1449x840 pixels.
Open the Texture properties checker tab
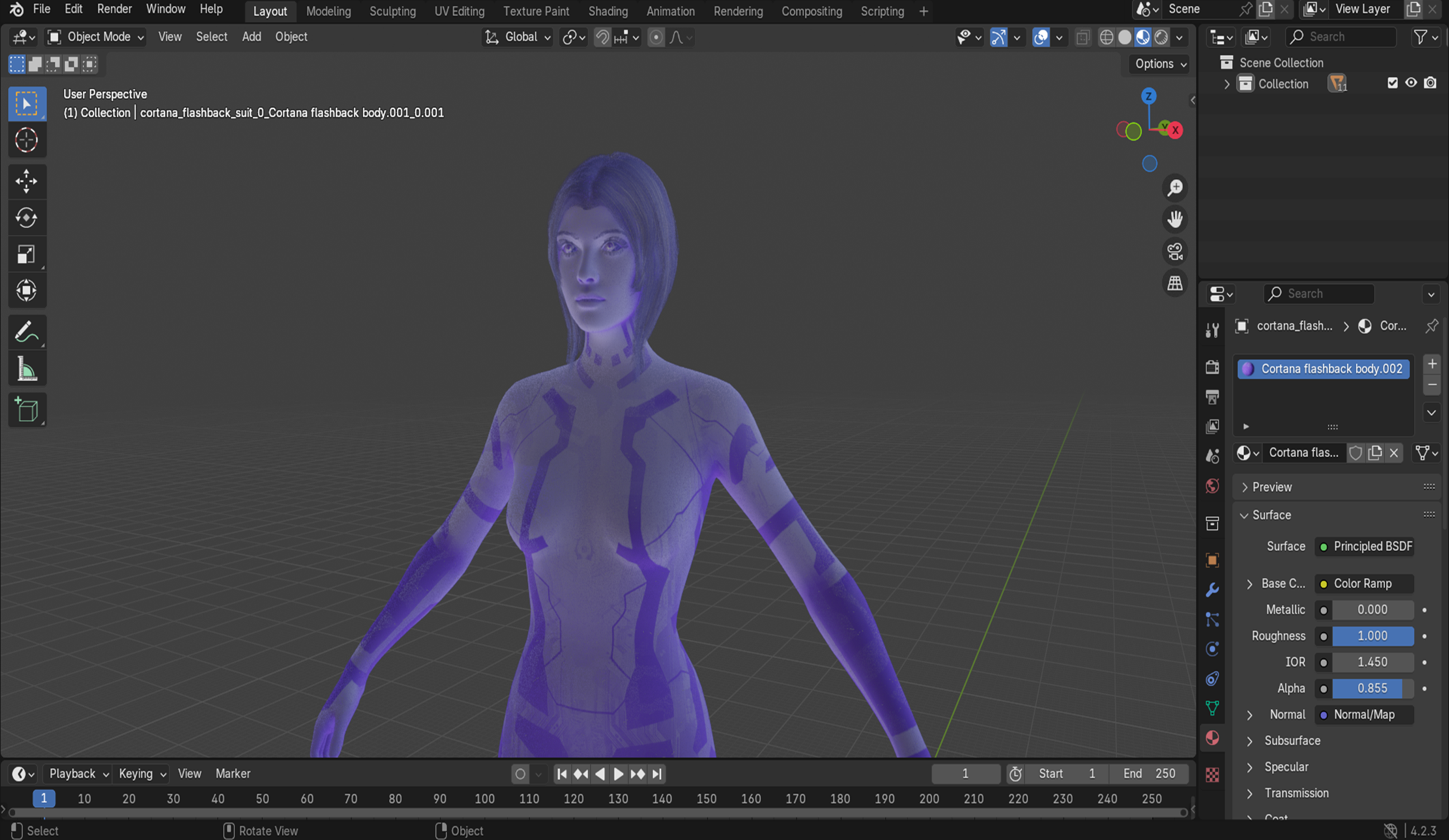pos(1212,774)
